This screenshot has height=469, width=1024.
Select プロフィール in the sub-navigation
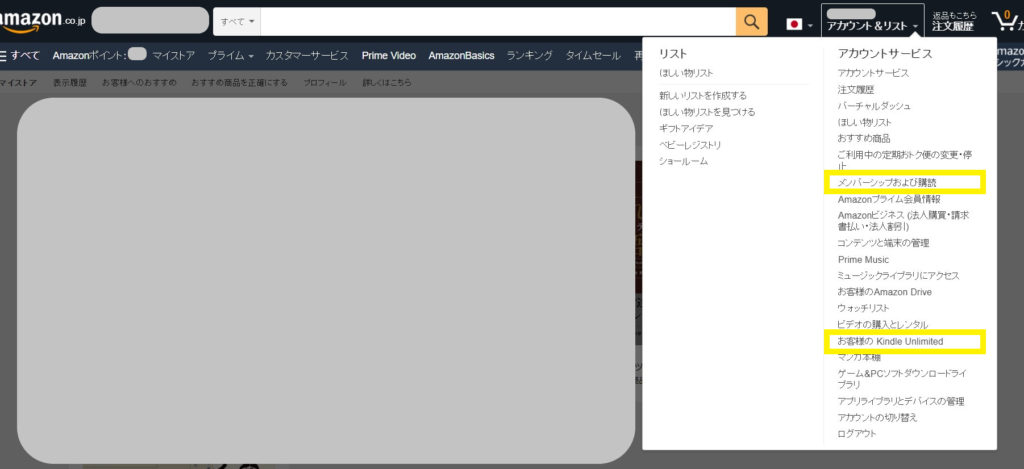point(325,83)
